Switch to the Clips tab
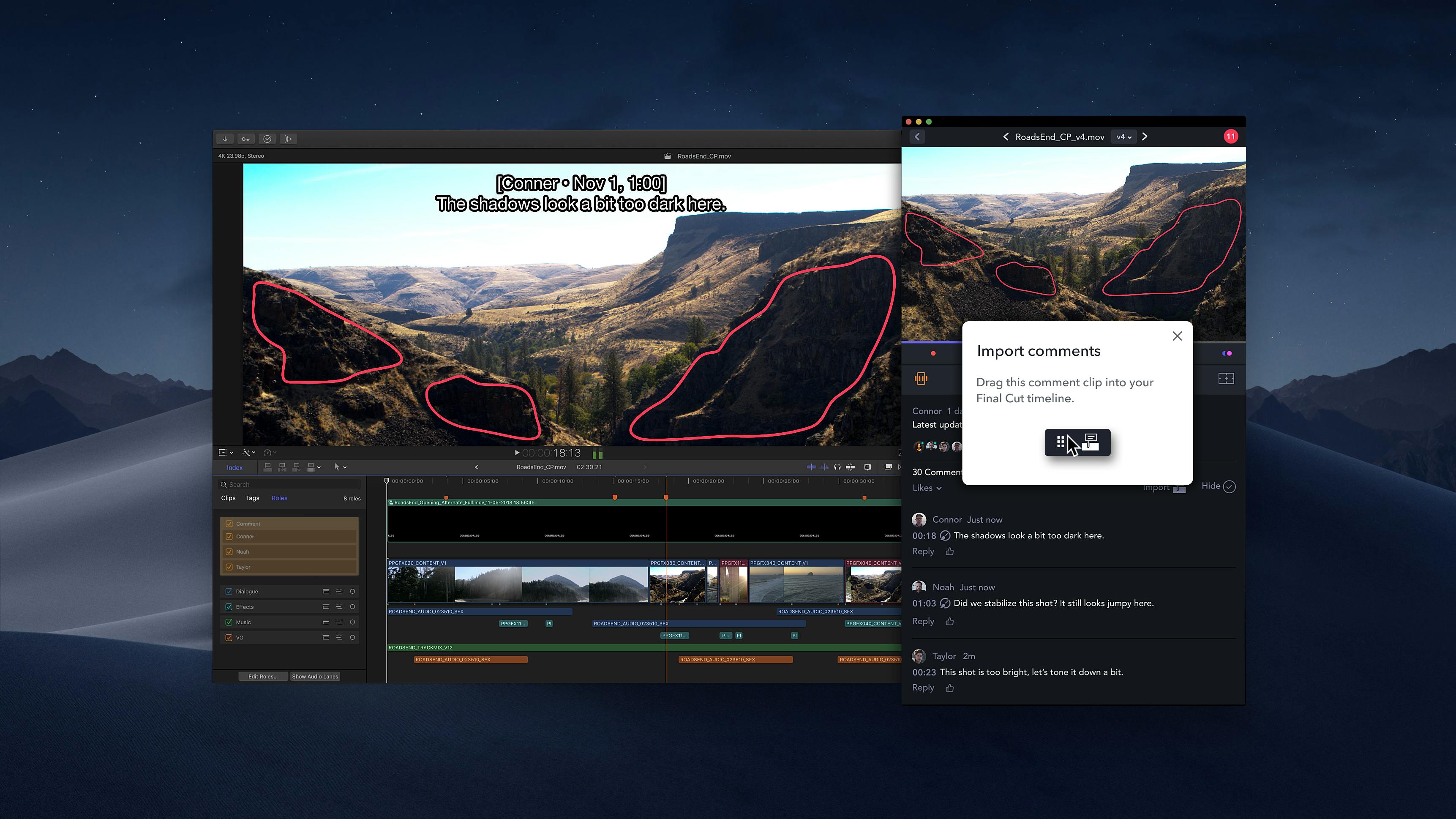The width and height of the screenshot is (1456, 819). coord(228,498)
